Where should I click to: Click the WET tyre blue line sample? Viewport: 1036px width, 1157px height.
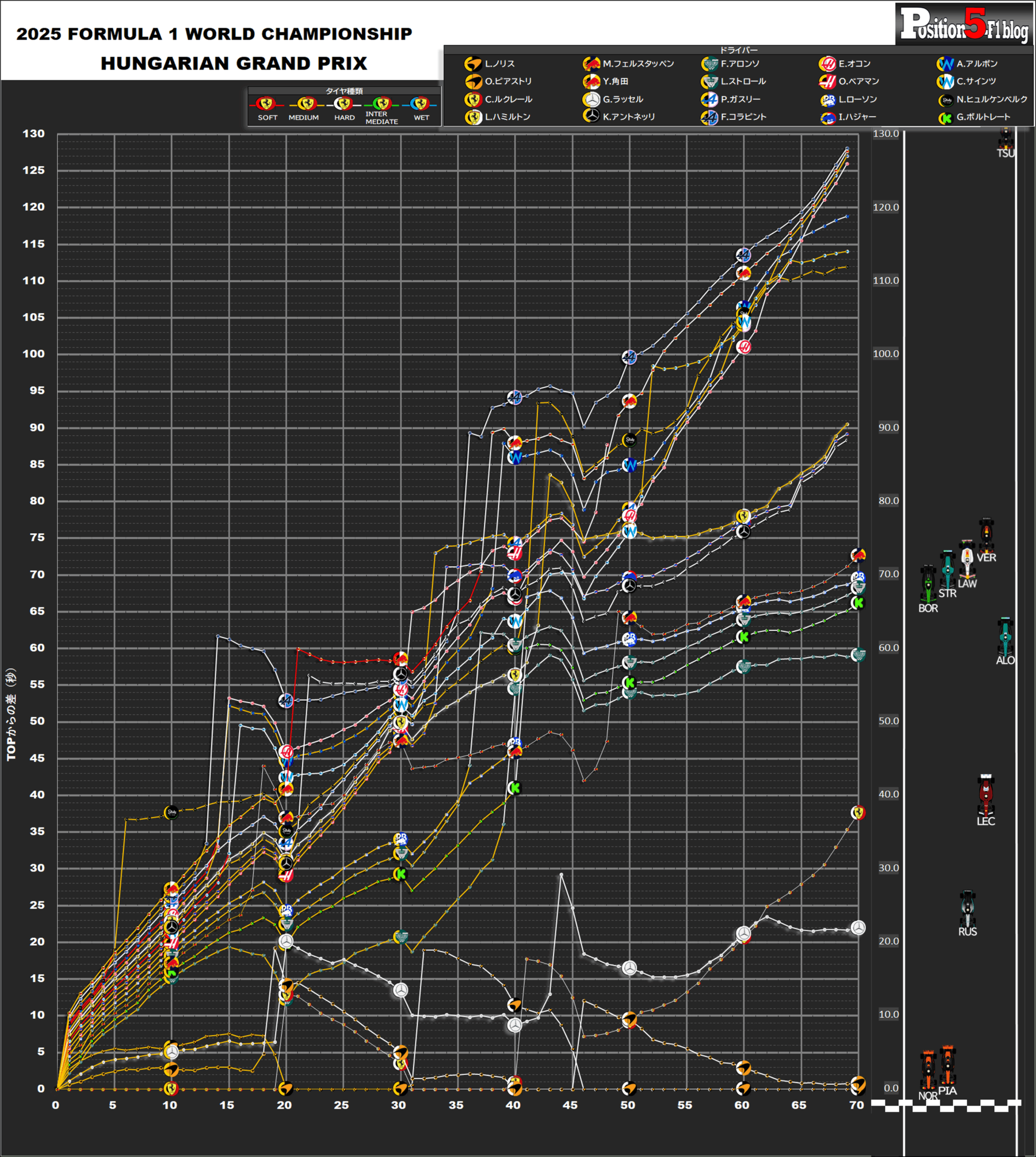click(420, 104)
